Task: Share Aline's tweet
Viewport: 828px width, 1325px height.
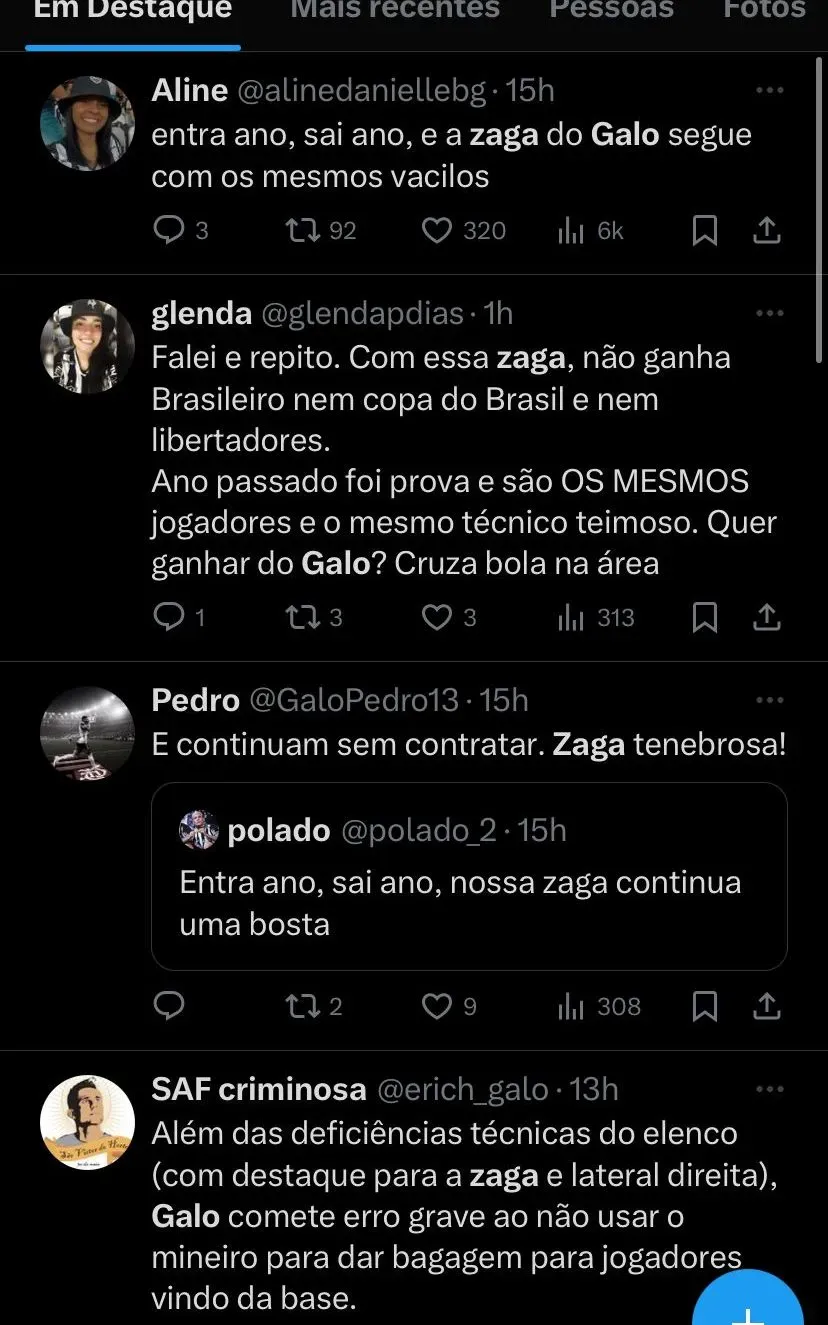Action: [x=766, y=231]
